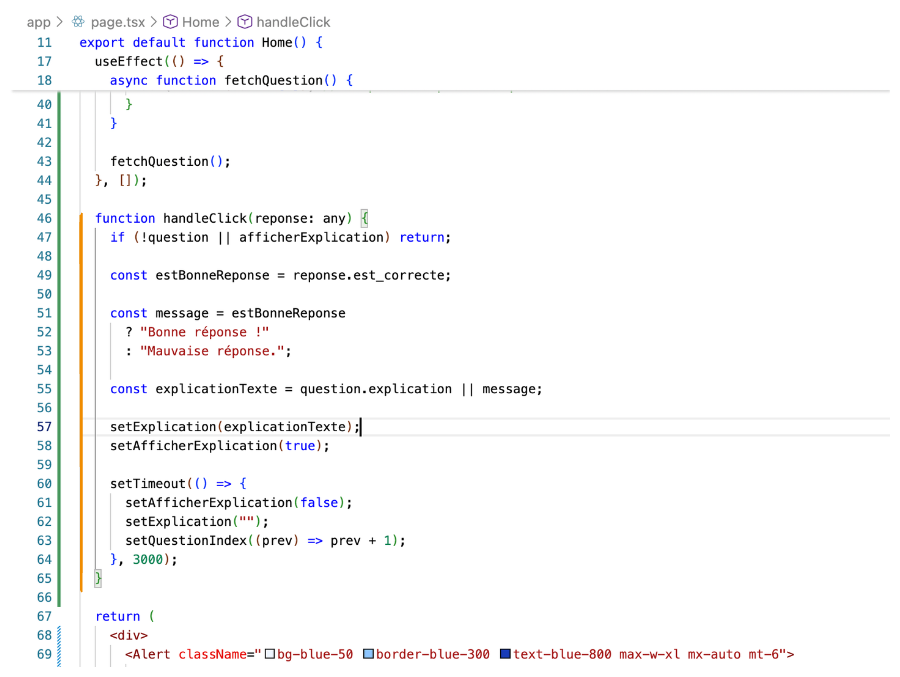Click the cube symbol icon before Home

[x=170, y=22]
